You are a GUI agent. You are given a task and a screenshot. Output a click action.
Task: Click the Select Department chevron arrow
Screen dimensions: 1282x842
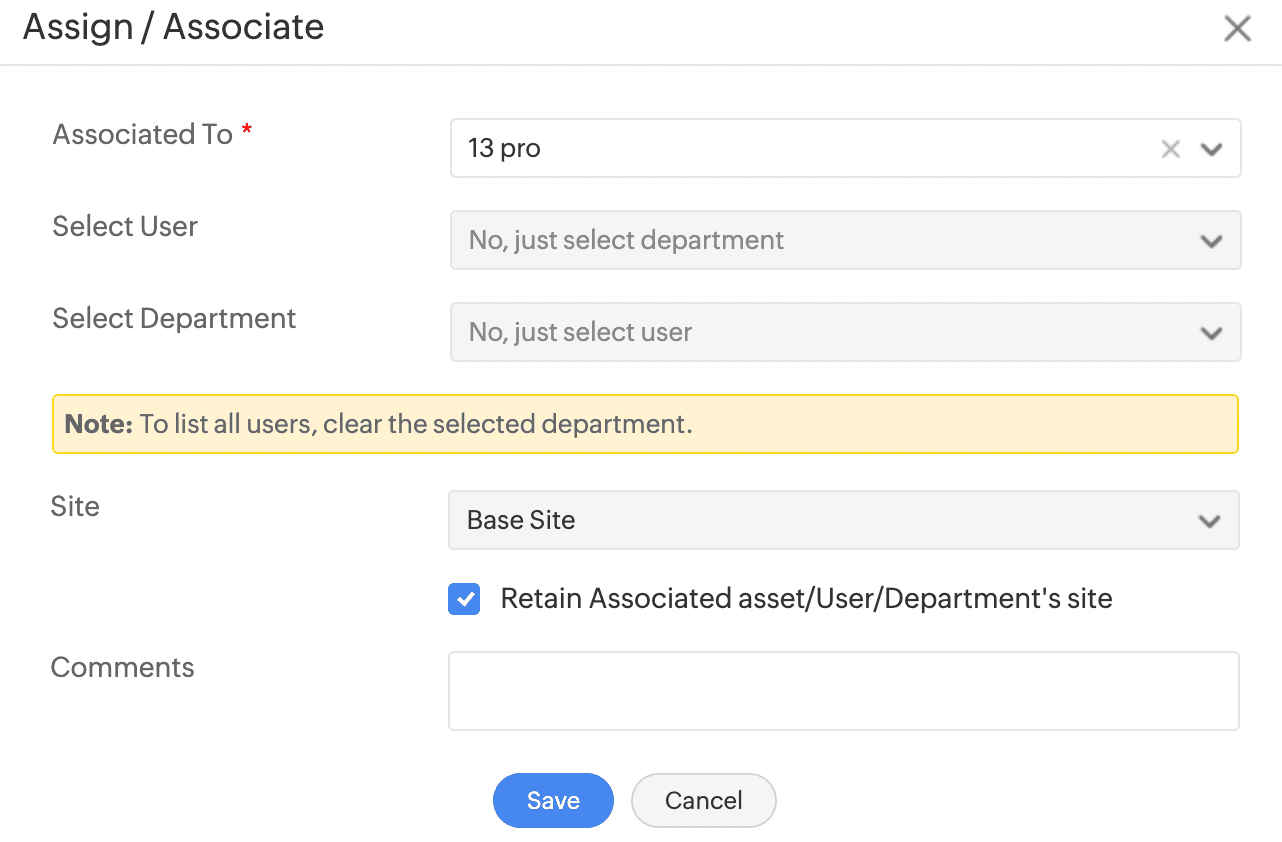click(1211, 333)
